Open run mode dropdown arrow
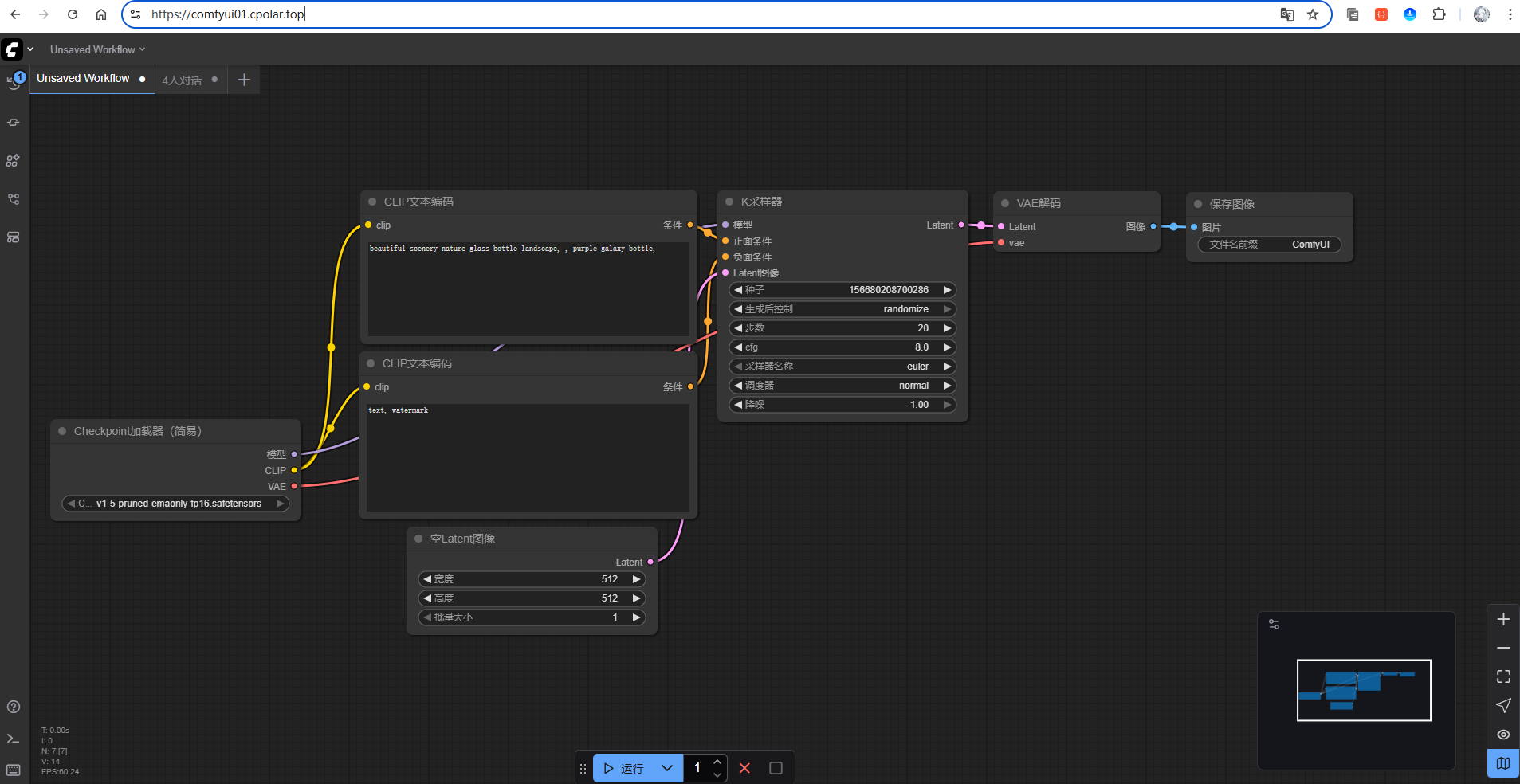Viewport: 1520px width, 784px height. (x=668, y=768)
